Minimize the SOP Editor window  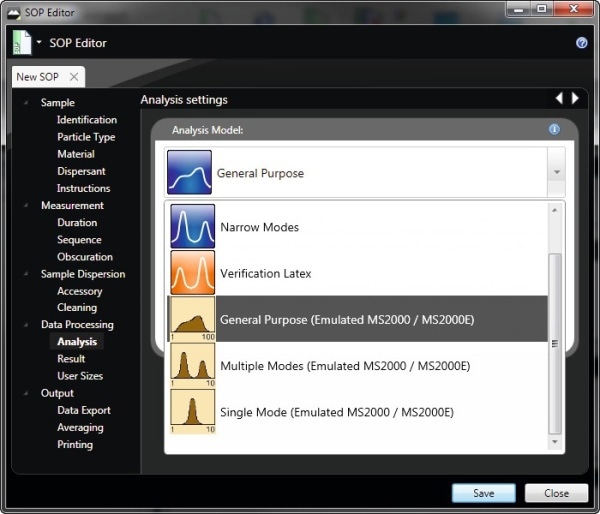pyautogui.click(x=518, y=9)
